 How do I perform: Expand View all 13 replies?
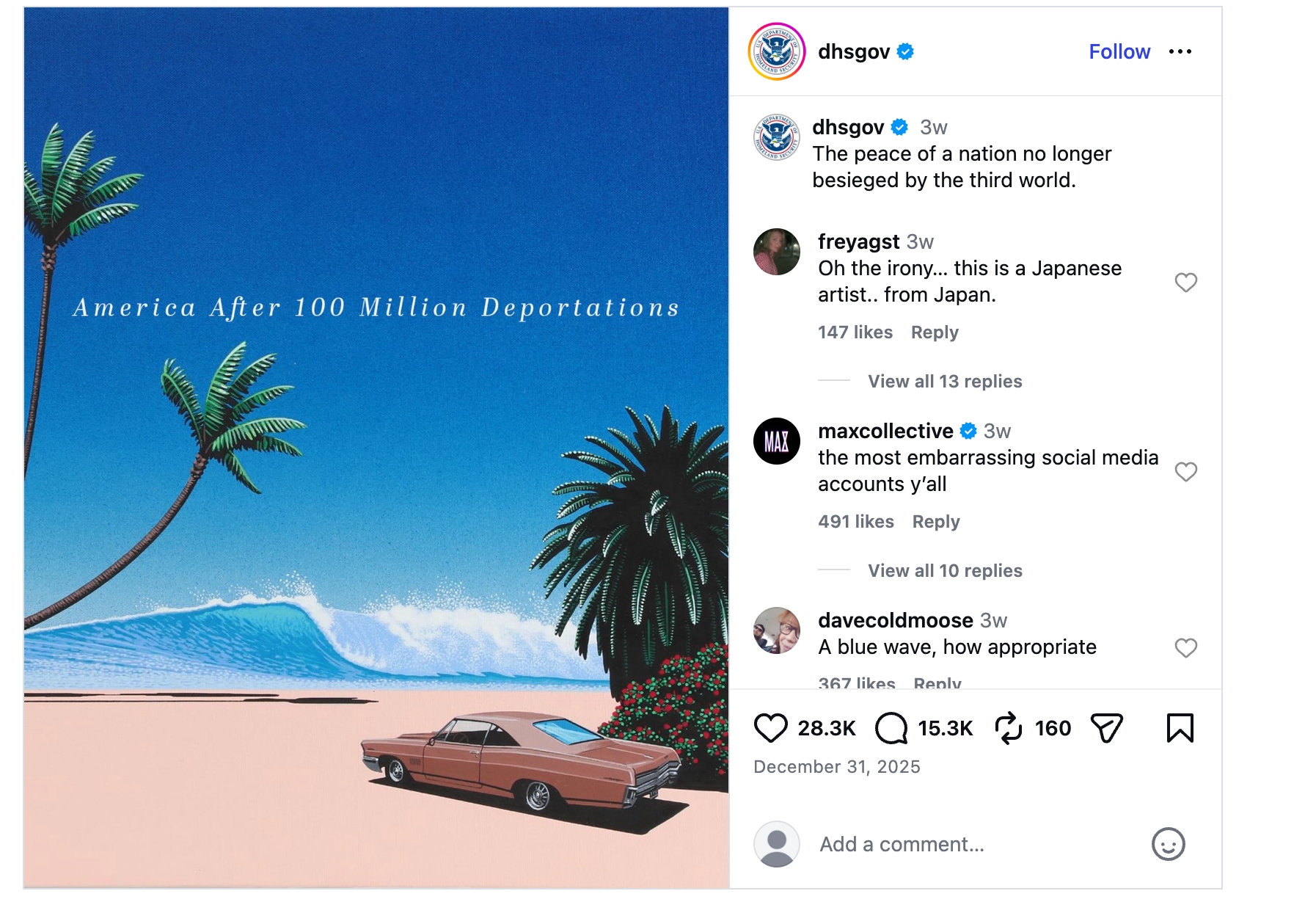coord(944,382)
